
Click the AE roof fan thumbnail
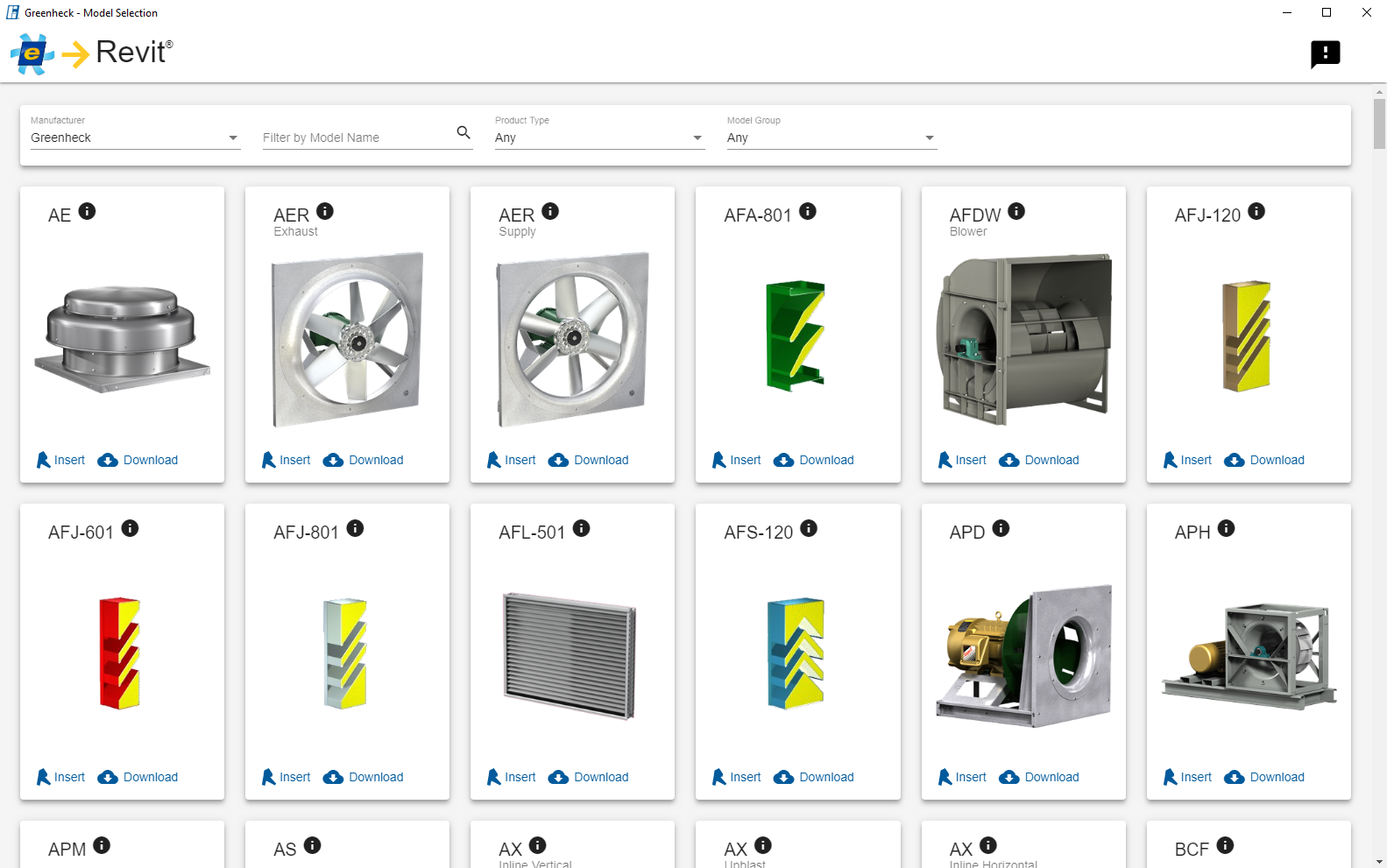[x=122, y=339]
